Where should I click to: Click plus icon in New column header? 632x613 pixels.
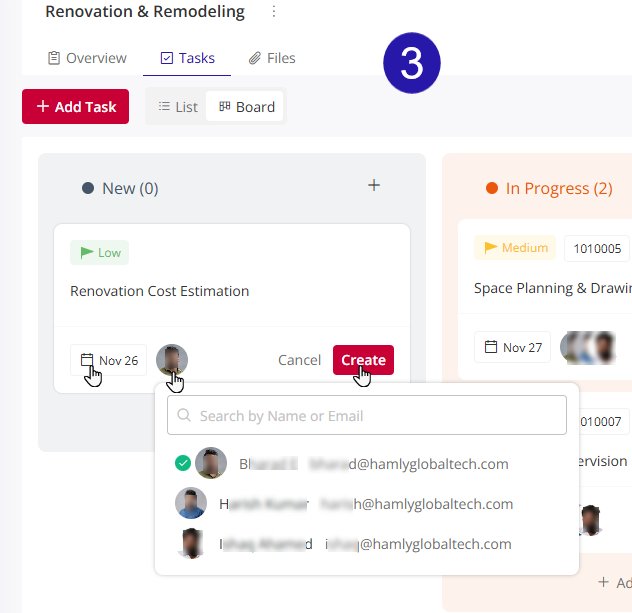click(x=374, y=185)
